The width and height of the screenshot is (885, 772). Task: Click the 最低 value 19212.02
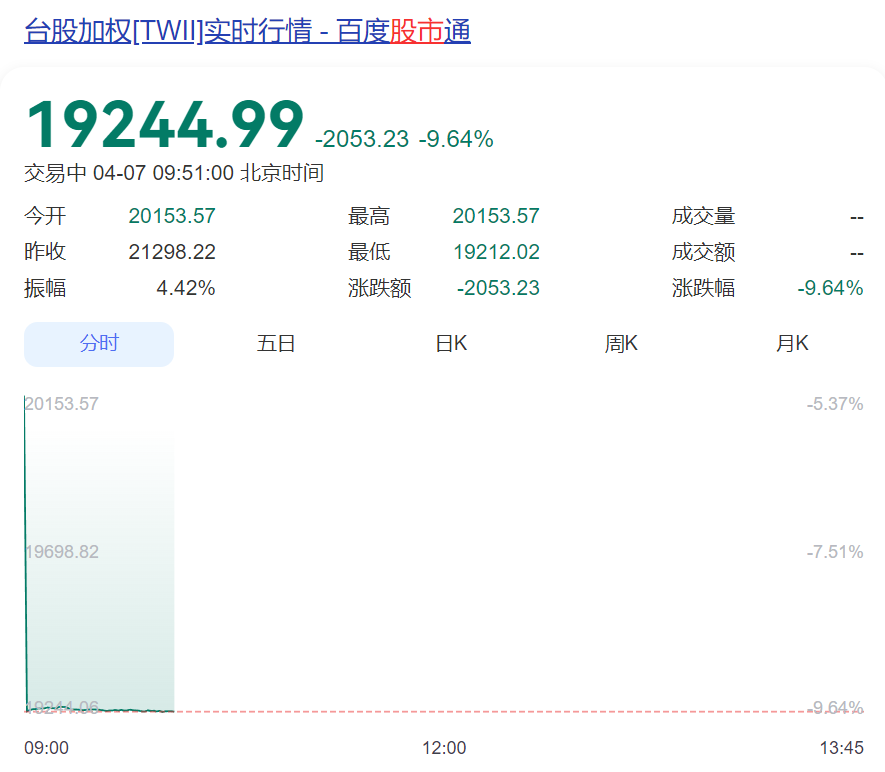click(496, 252)
